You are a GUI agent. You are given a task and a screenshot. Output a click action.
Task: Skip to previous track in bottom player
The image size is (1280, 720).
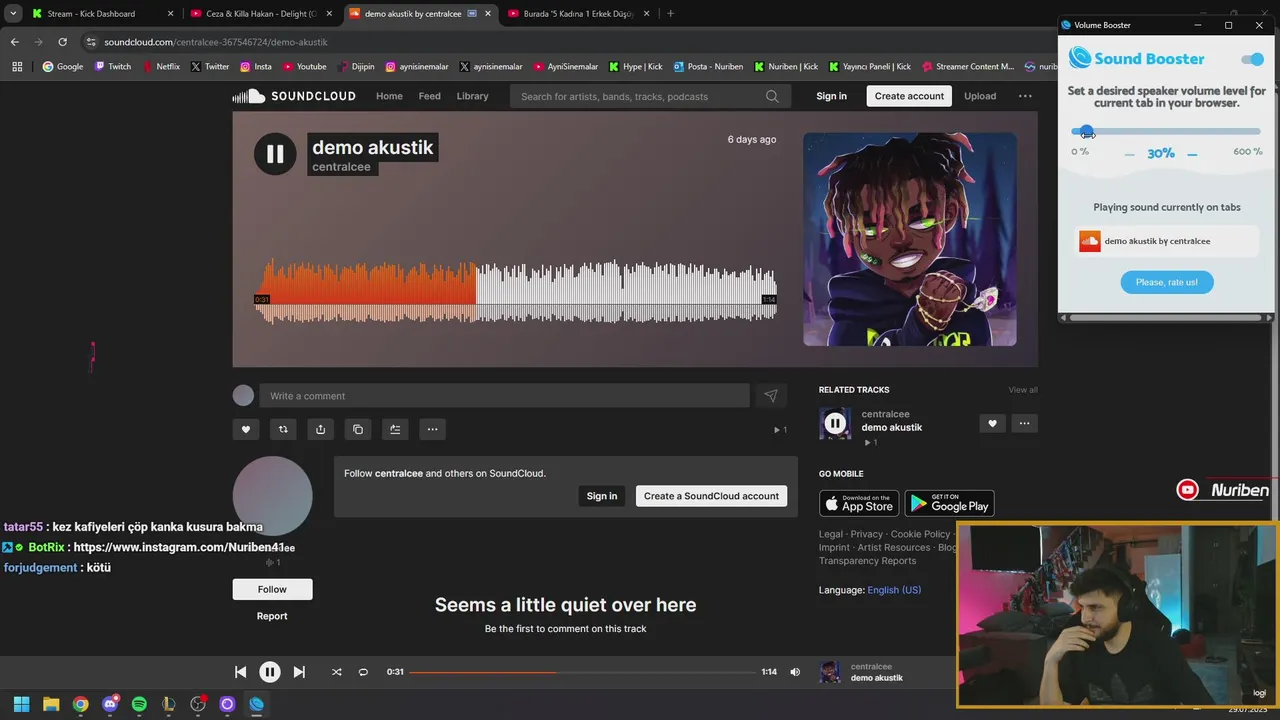click(240, 672)
